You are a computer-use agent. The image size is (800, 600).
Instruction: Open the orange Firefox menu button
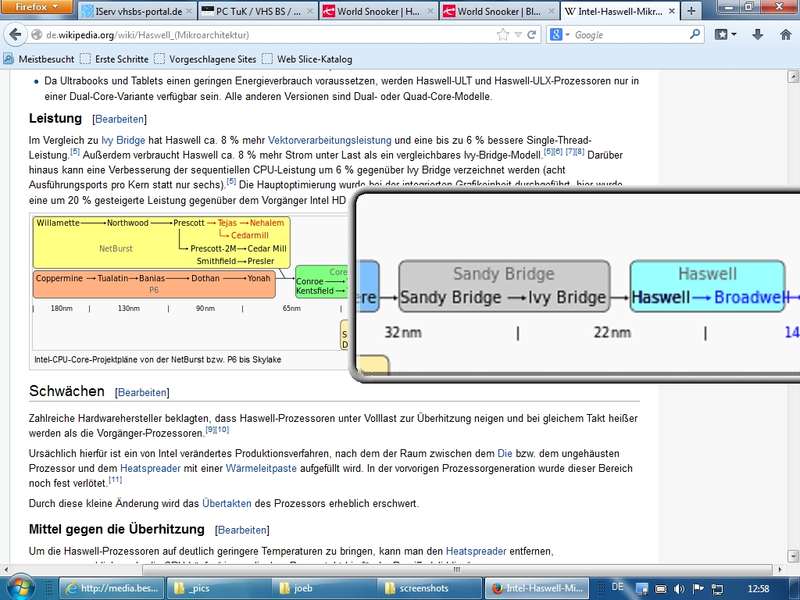[x=37, y=7]
